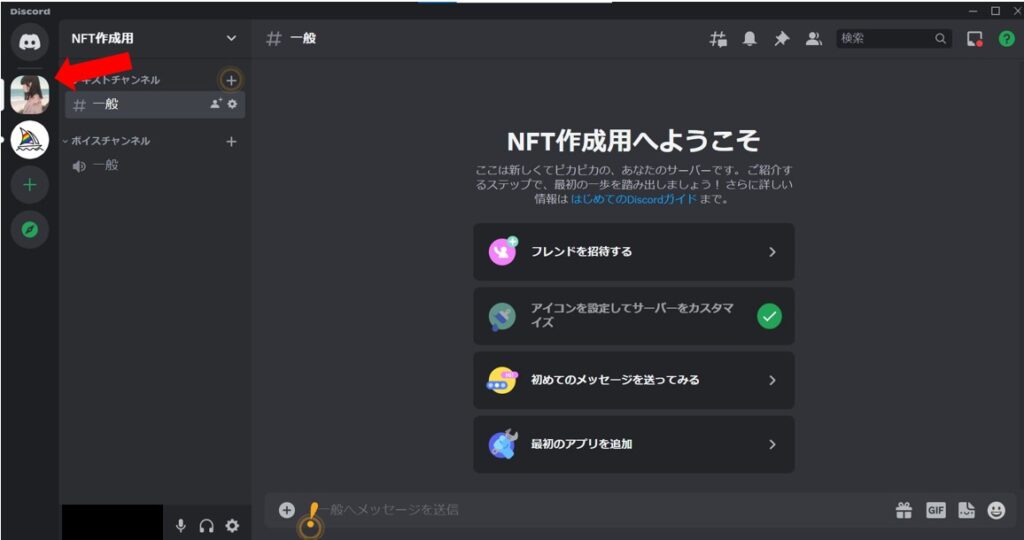Screen dimensions: 1024x540
Task: Click message attachment plus button
Action: 287,510
